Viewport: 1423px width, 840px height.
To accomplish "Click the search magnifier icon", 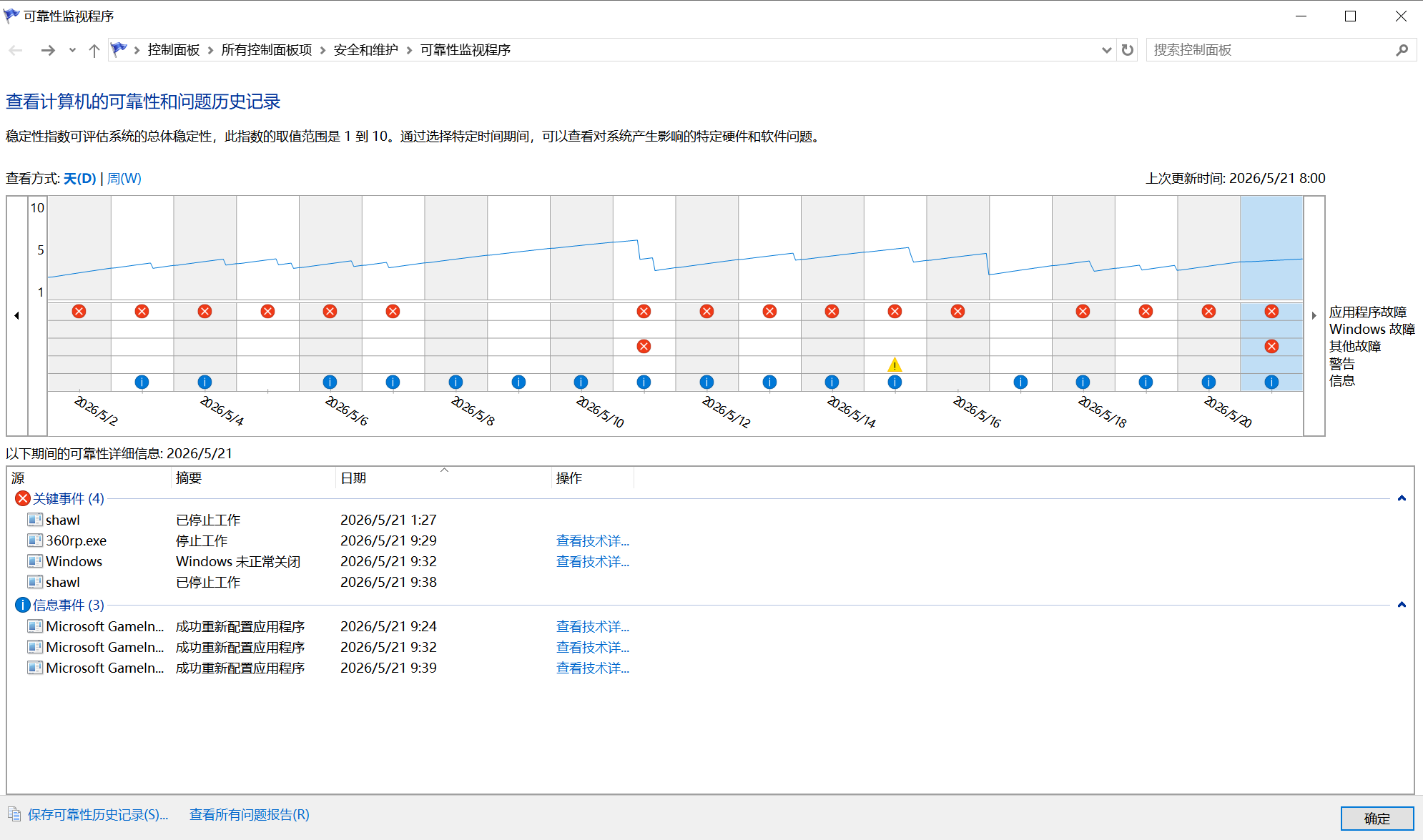I will click(x=1402, y=50).
